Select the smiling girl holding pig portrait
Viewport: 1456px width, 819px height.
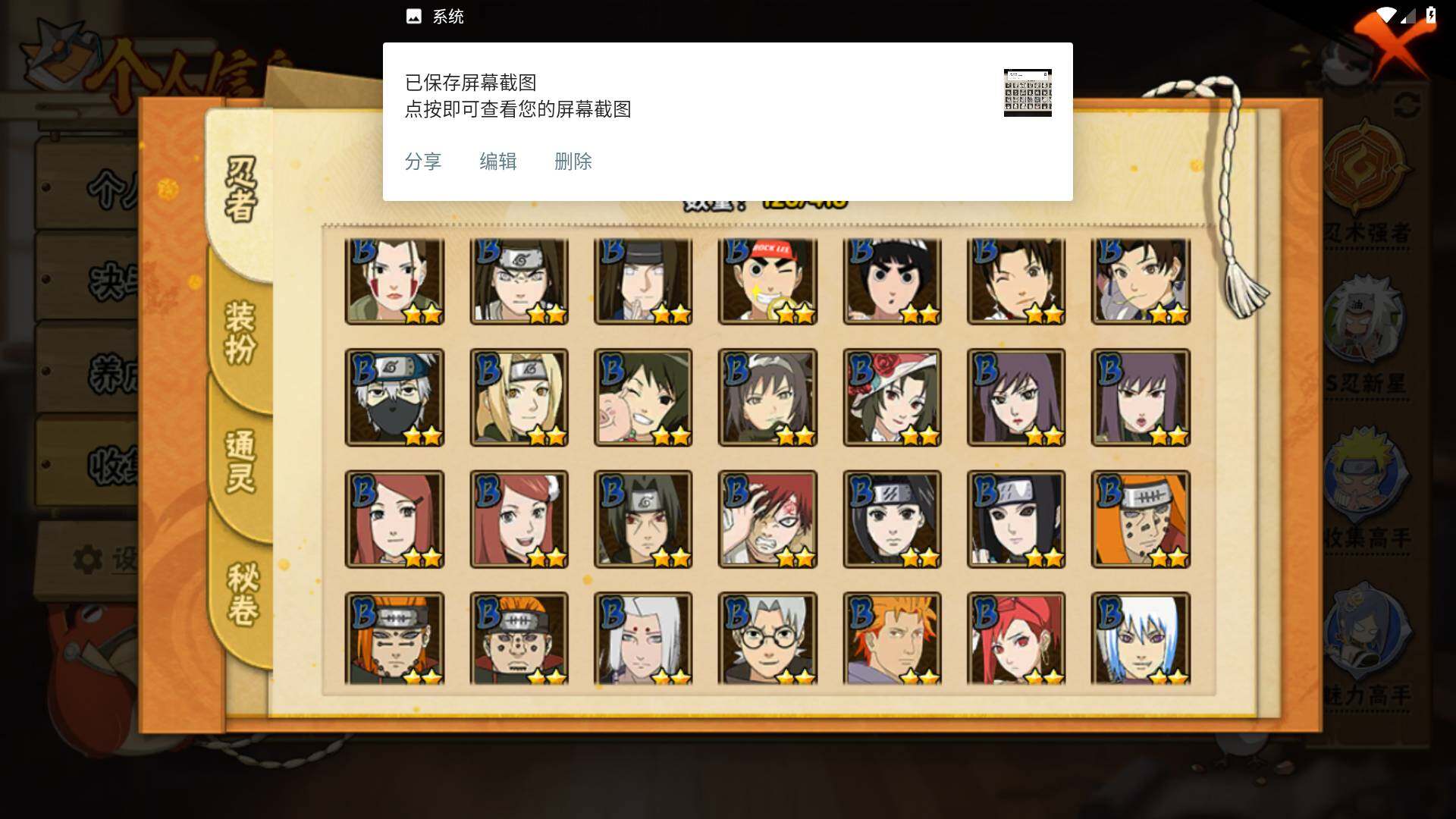[x=643, y=397]
